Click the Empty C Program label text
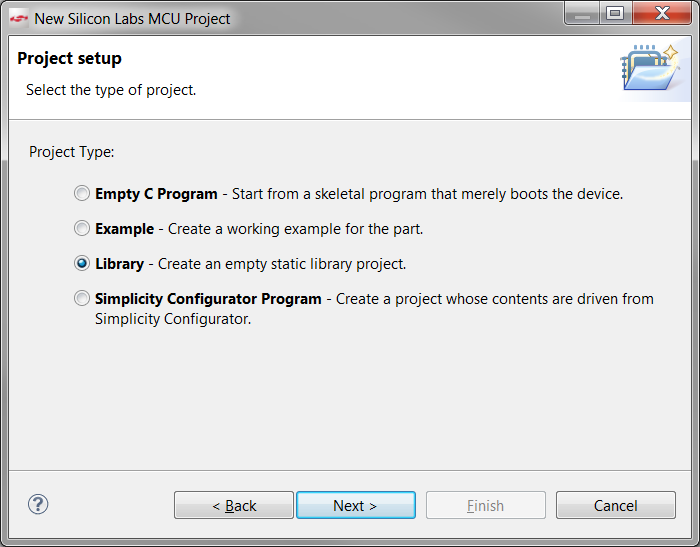The height and width of the screenshot is (547, 700). tap(156, 194)
